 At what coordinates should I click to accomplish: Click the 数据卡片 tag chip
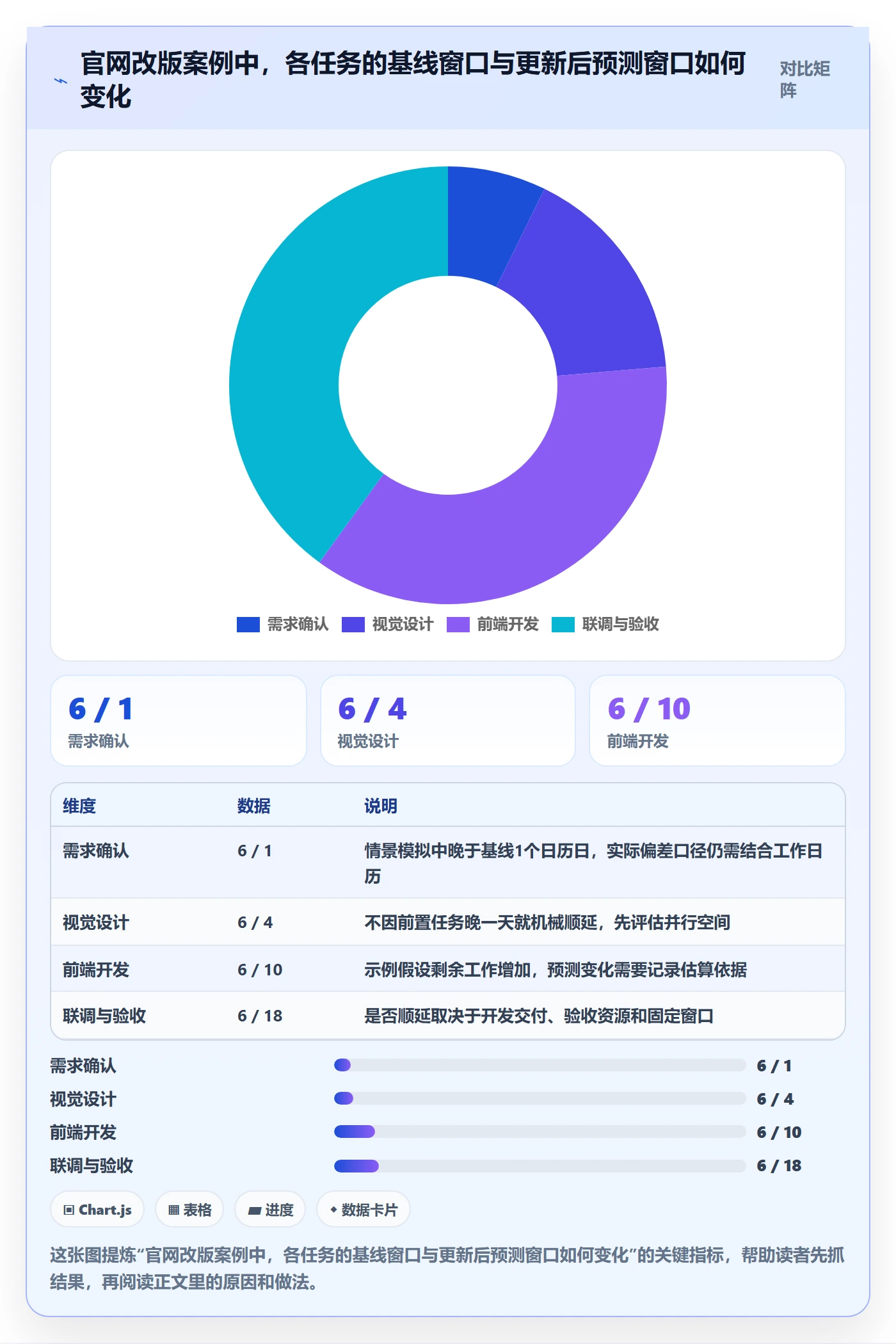[x=364, y=1210]
